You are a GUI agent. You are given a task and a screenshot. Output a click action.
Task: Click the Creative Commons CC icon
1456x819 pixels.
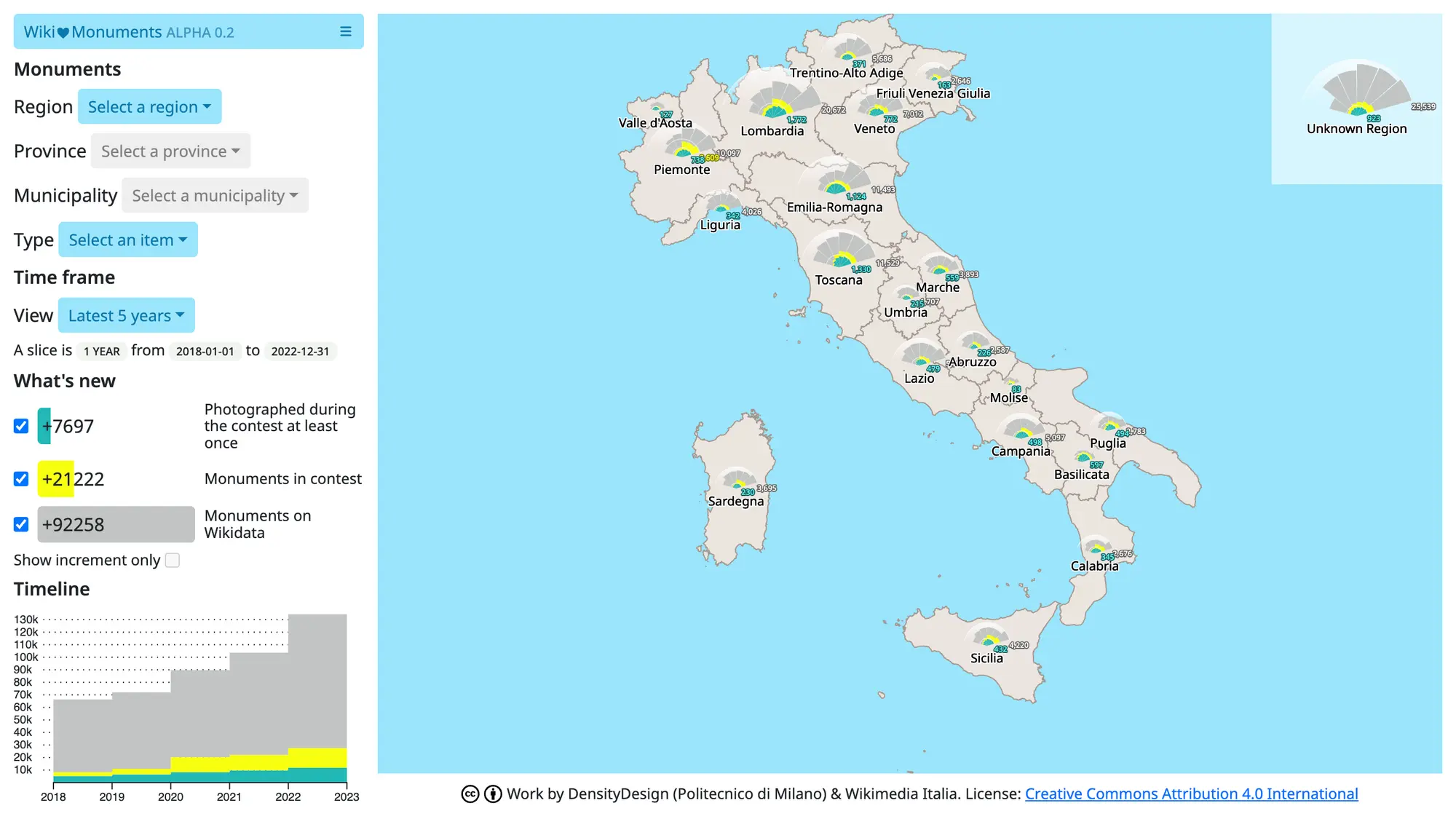click(470, 794)
